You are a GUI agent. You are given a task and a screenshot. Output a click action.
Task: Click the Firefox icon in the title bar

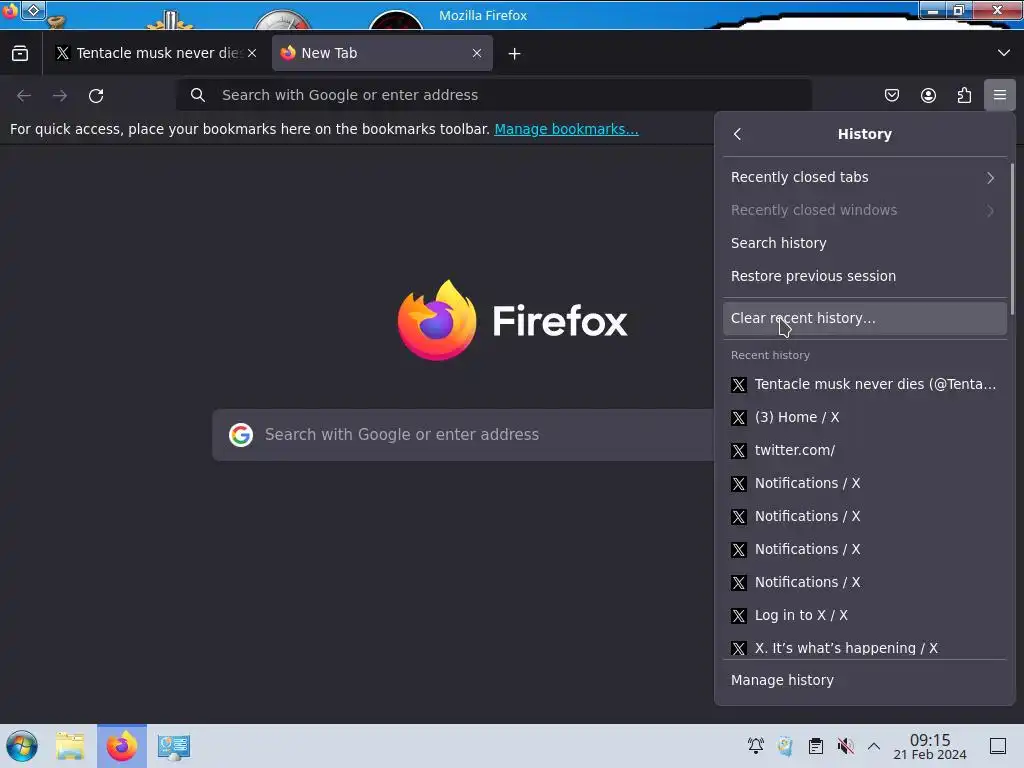pyautogui.click(x=10, y=11)
